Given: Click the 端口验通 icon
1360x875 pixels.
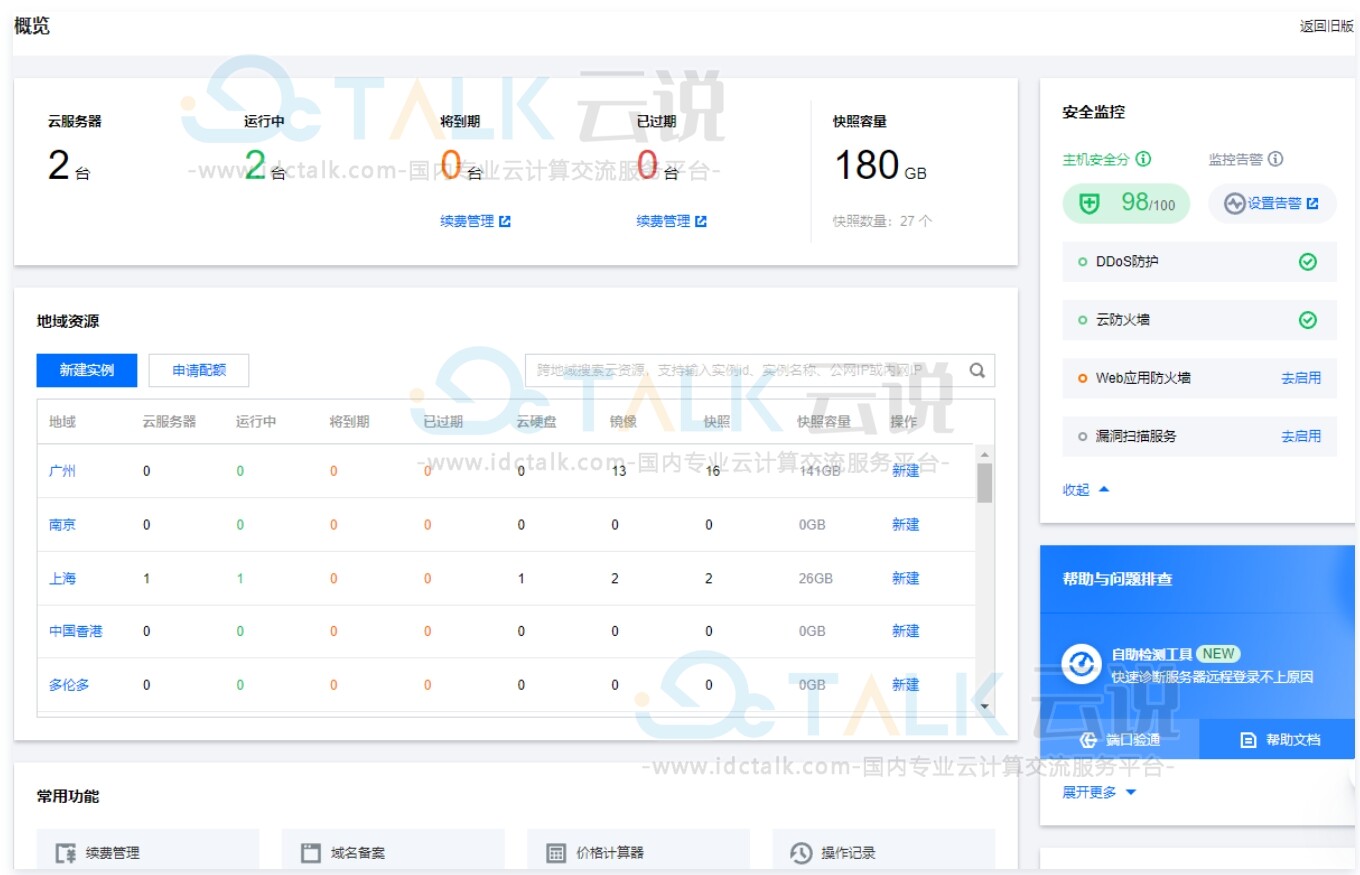Looking at the screenshot, I should [1089, 740].
